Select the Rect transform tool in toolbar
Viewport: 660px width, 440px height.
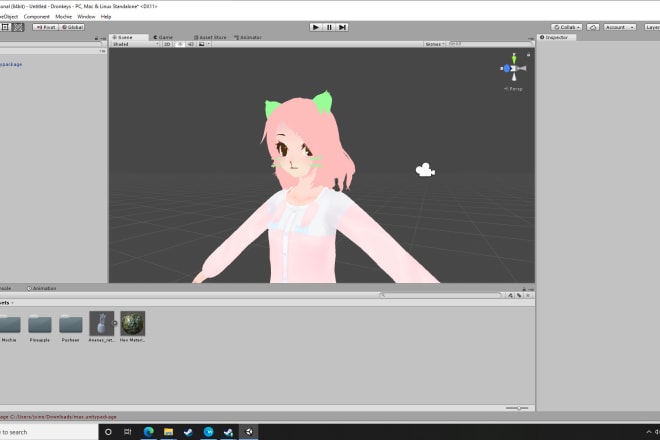(x=5, y=27)
